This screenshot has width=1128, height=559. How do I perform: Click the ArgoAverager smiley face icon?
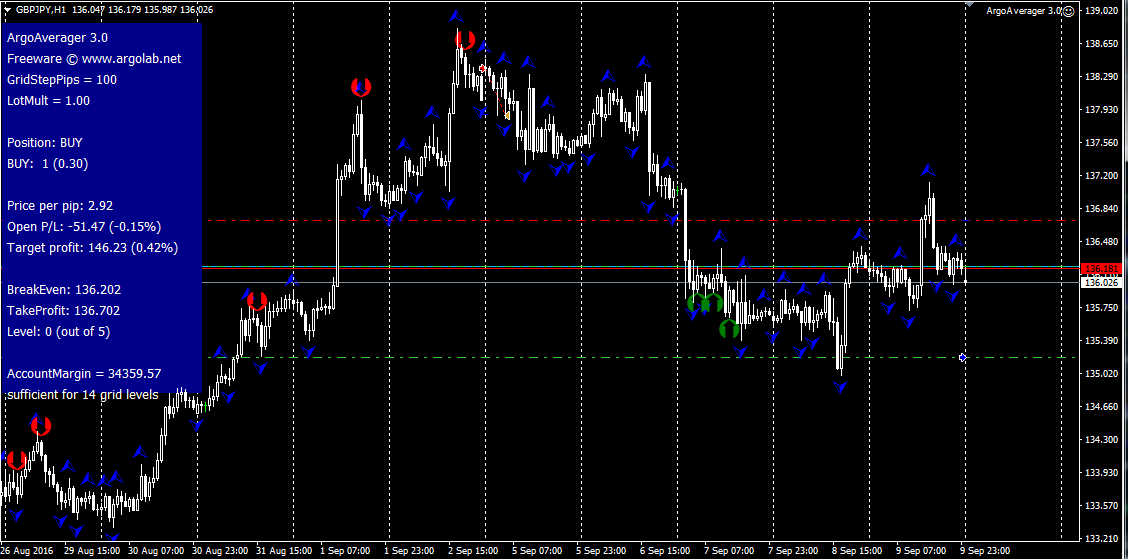click(x=1068, y=11)
